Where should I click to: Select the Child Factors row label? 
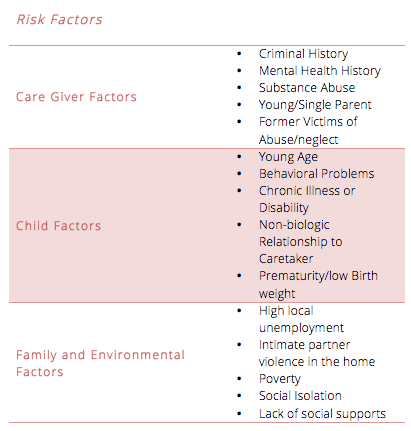point(58,226)
